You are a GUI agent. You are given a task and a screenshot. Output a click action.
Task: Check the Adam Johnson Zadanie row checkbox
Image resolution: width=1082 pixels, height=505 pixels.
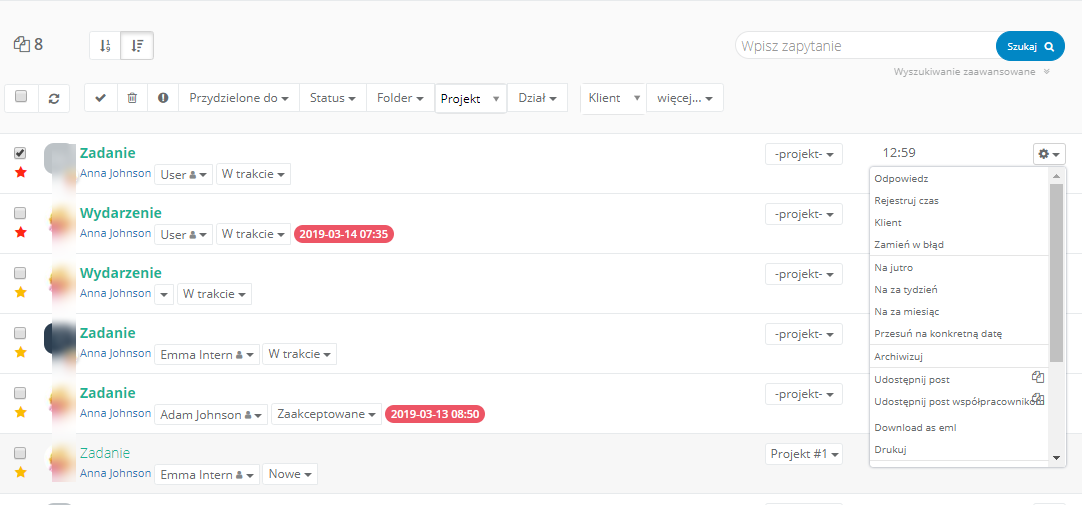tap(20, 393)
